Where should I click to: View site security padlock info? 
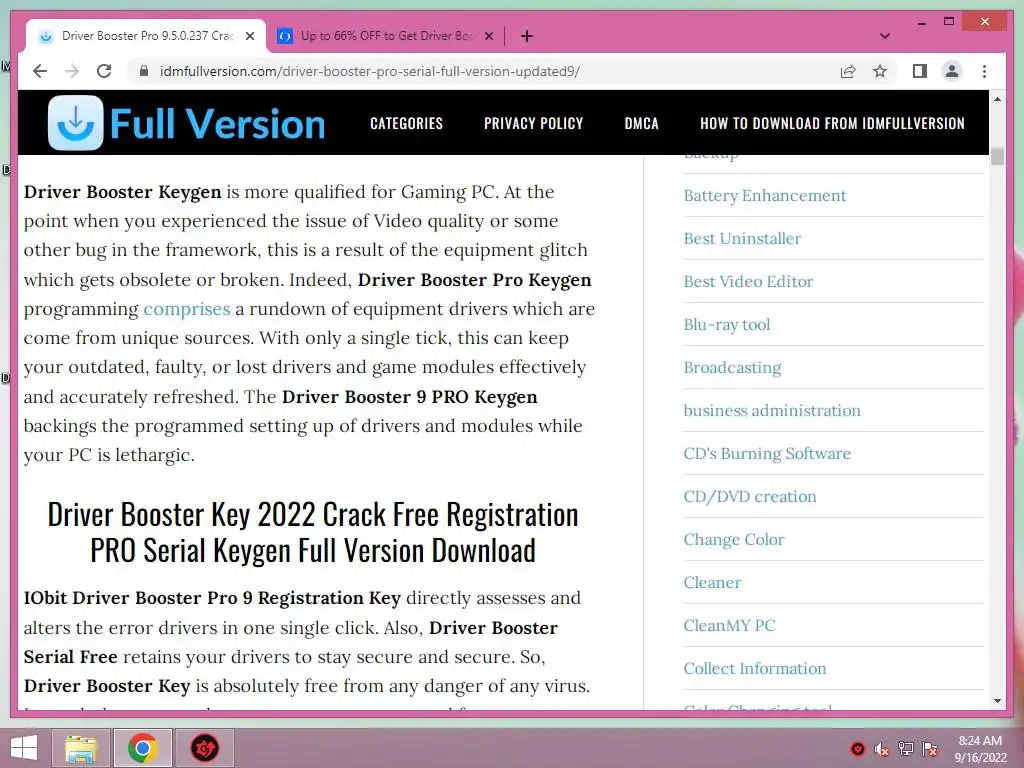pyautogui.click(x=144, y=71)
